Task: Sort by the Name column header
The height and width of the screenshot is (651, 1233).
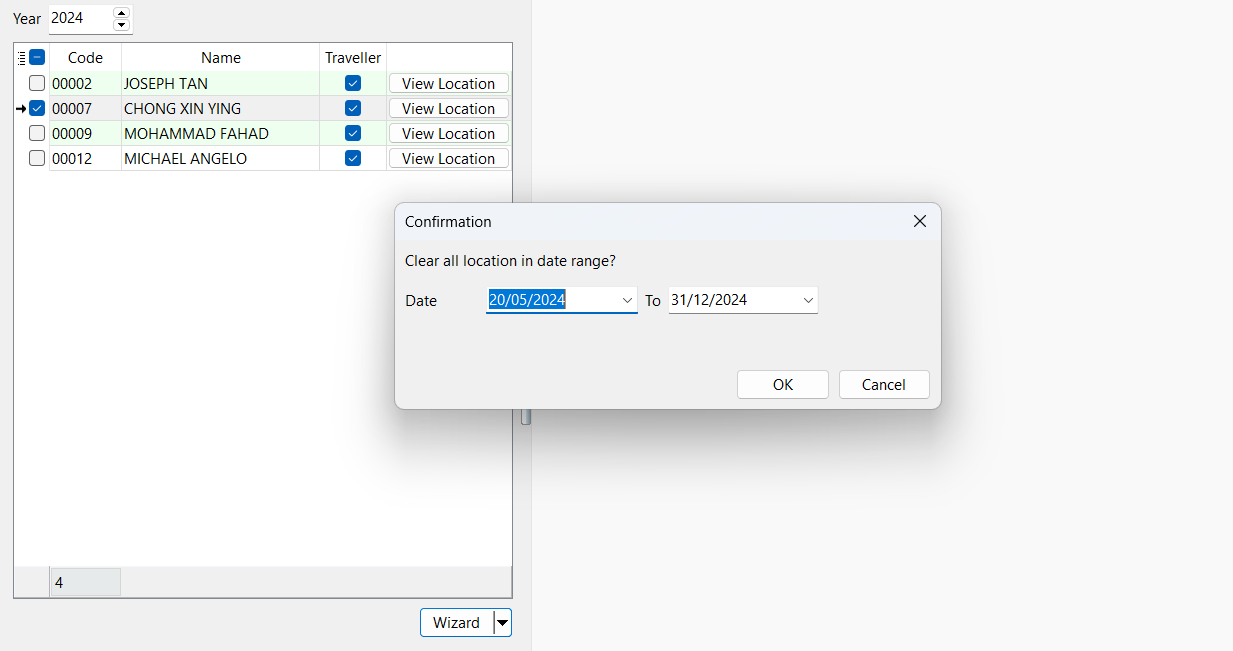Action: (x=220, y=58)
